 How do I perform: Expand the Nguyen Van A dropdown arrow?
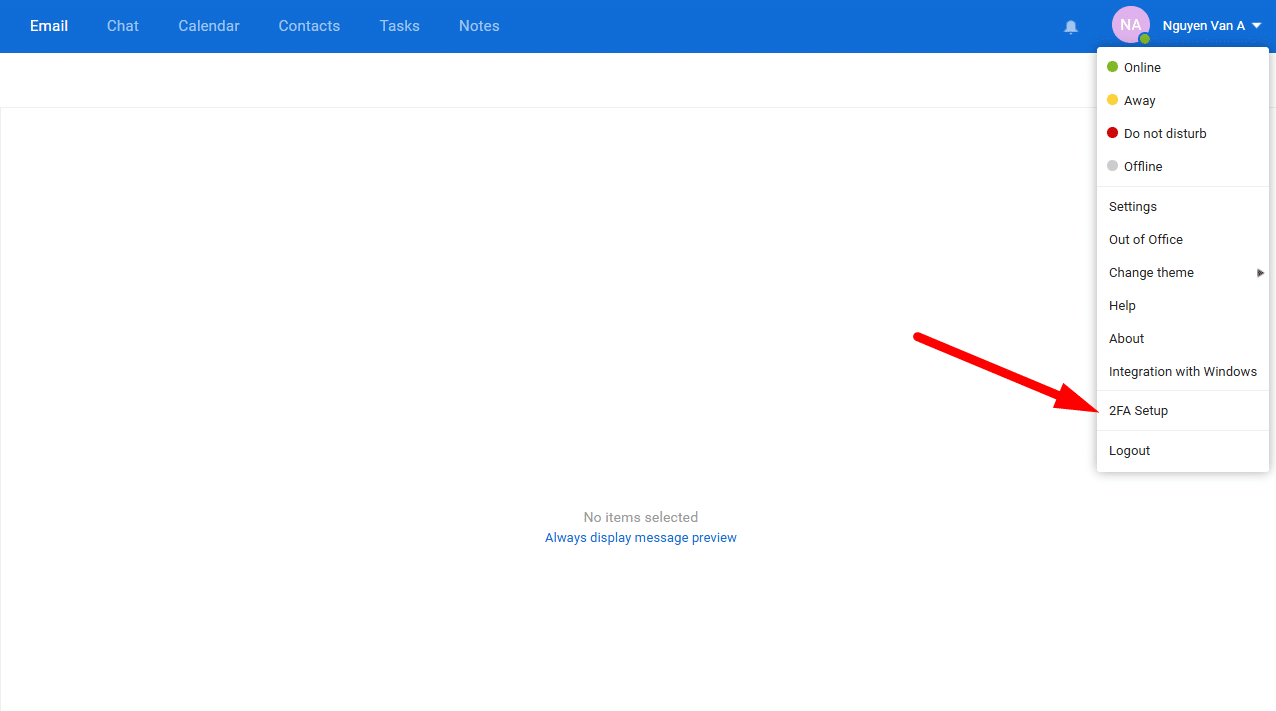pos(1256,26)
